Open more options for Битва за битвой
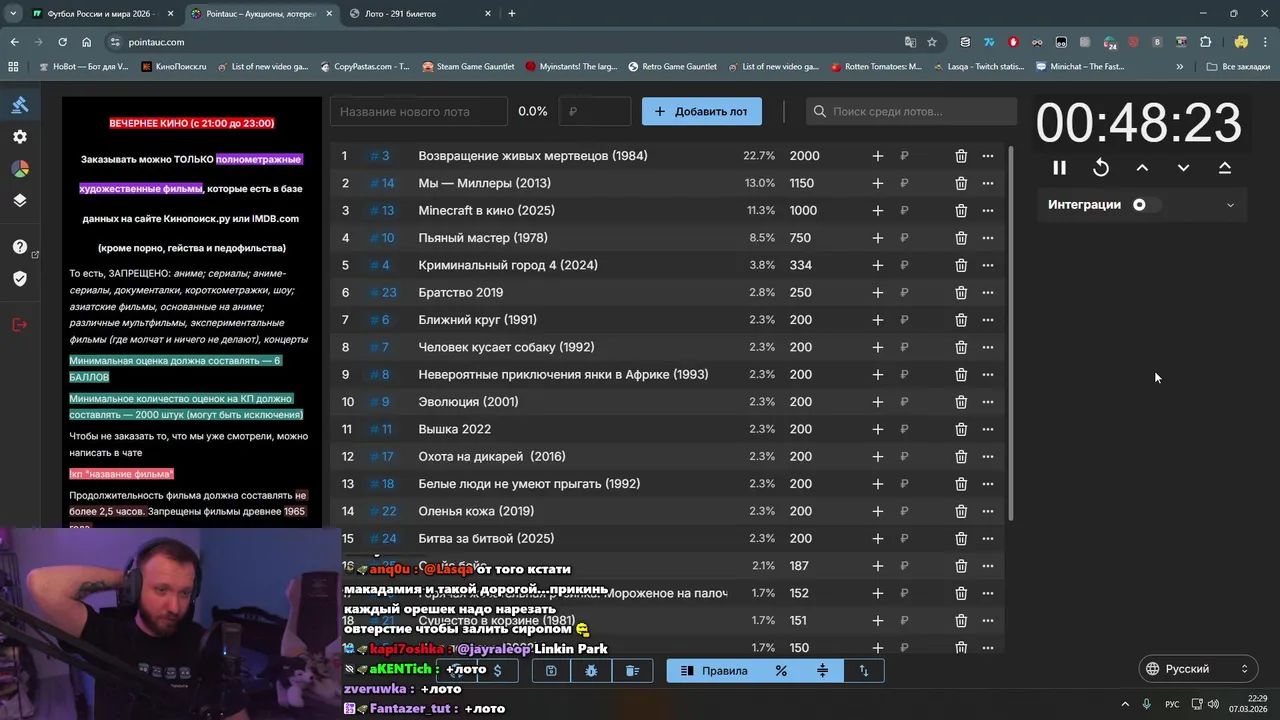 (x=988, y=539)
